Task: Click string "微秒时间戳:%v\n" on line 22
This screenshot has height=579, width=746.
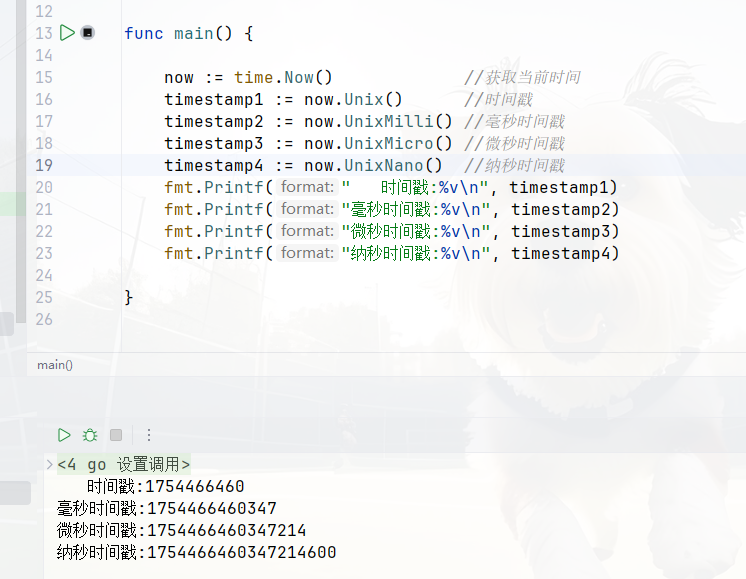Action: pos(416,231)
